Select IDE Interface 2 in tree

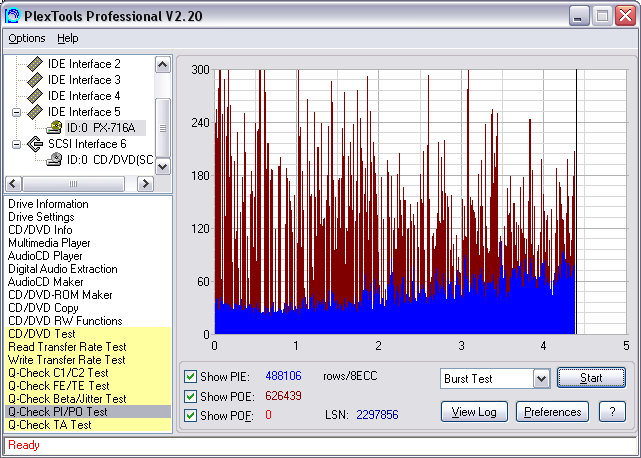[84, 64]
